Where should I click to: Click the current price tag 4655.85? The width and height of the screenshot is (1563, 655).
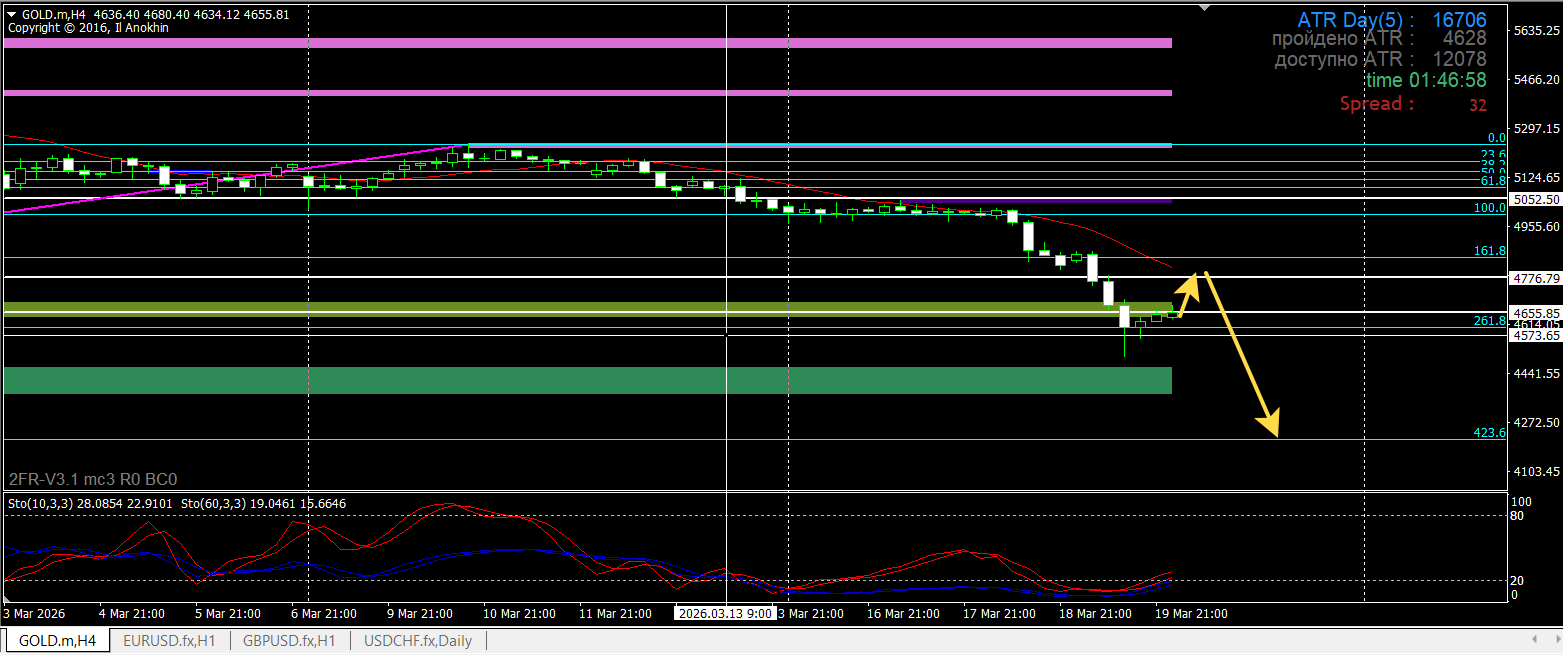click(1539, 314)
